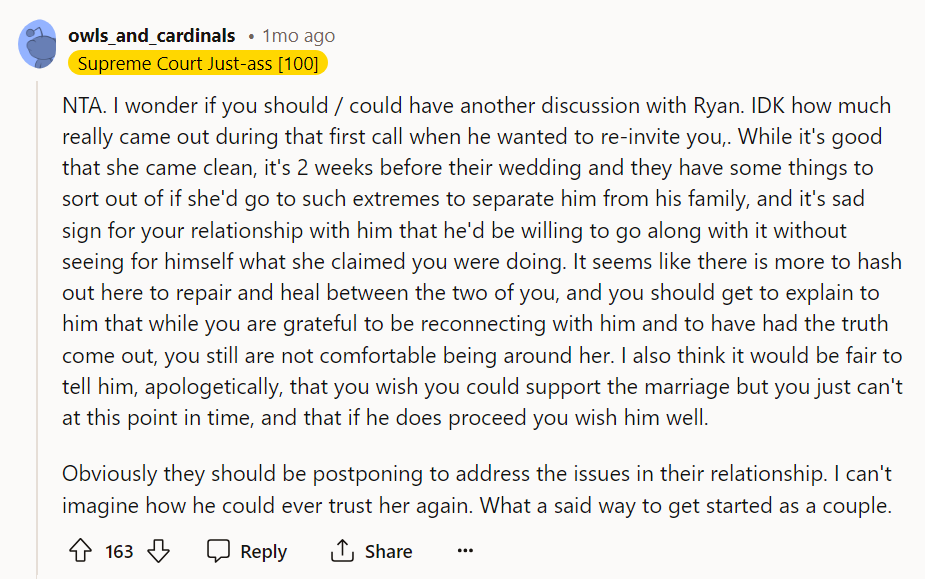
Task: Upvote the owls_and_cardinals comment
Action: click(80, 551)
